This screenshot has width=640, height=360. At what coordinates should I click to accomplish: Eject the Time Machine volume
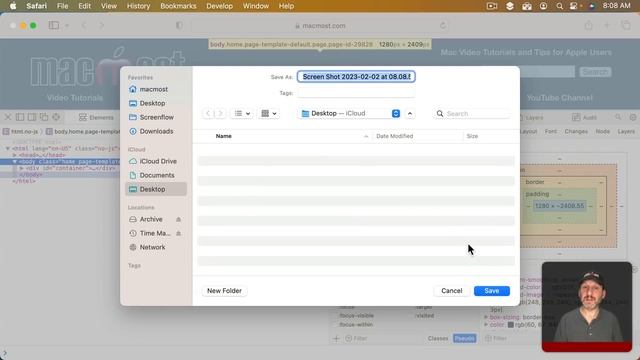coord(178,233)
